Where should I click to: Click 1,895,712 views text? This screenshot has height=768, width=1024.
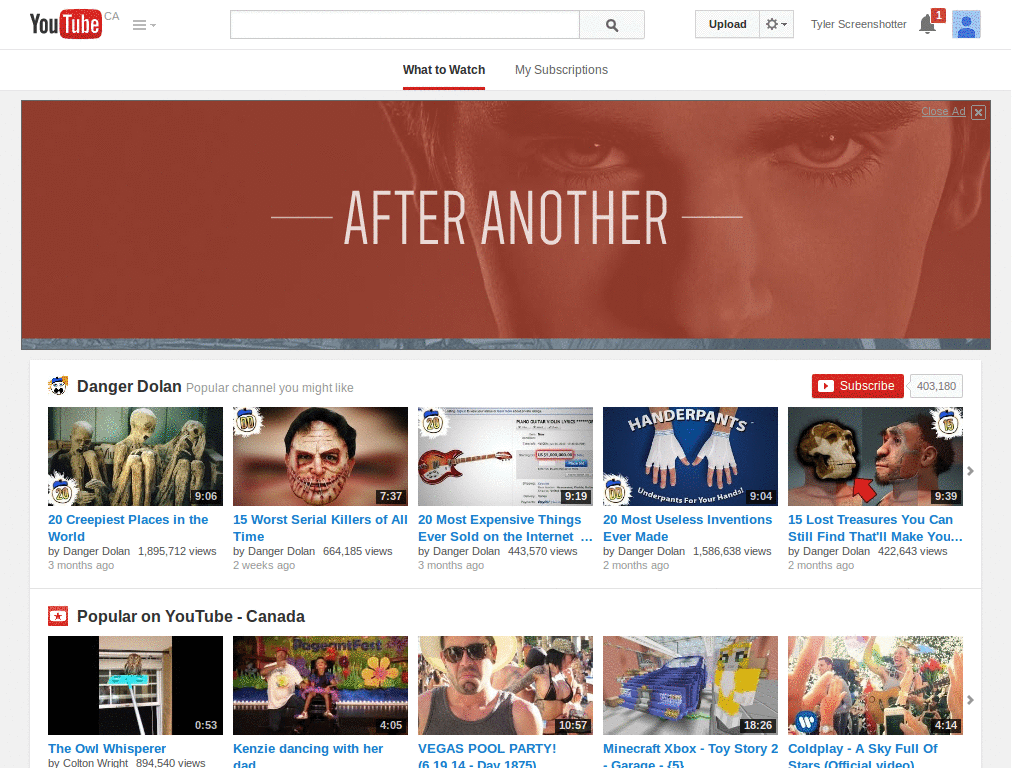[177, 551]
